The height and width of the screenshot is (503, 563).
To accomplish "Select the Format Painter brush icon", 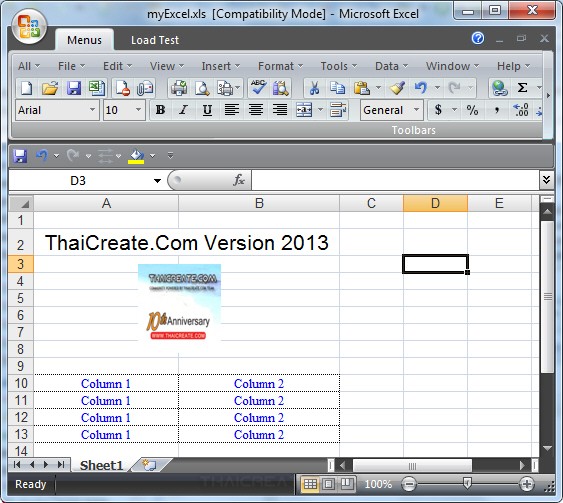I will coord(397,88).
